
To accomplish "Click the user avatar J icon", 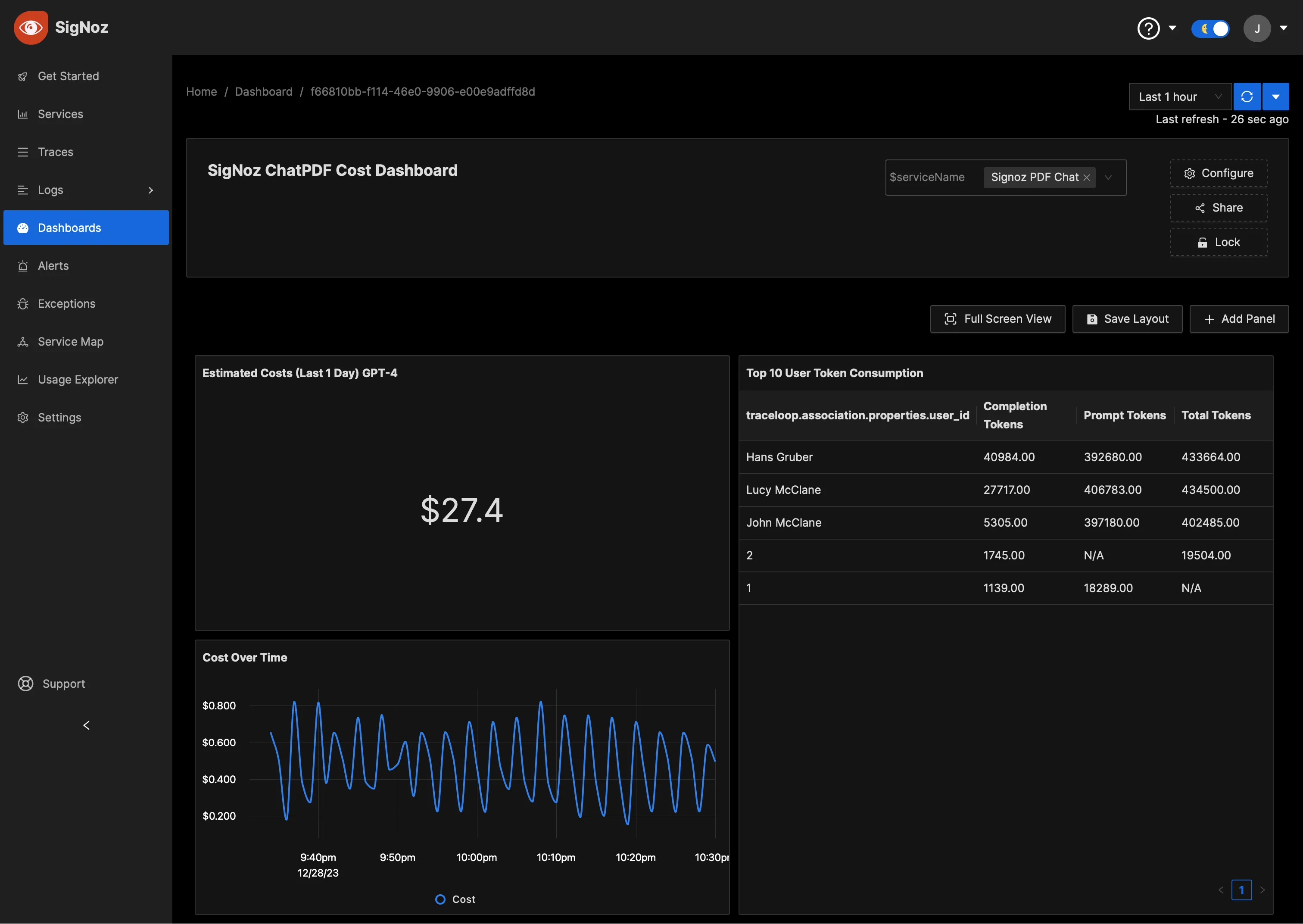I will click(x=1257, y=28).
